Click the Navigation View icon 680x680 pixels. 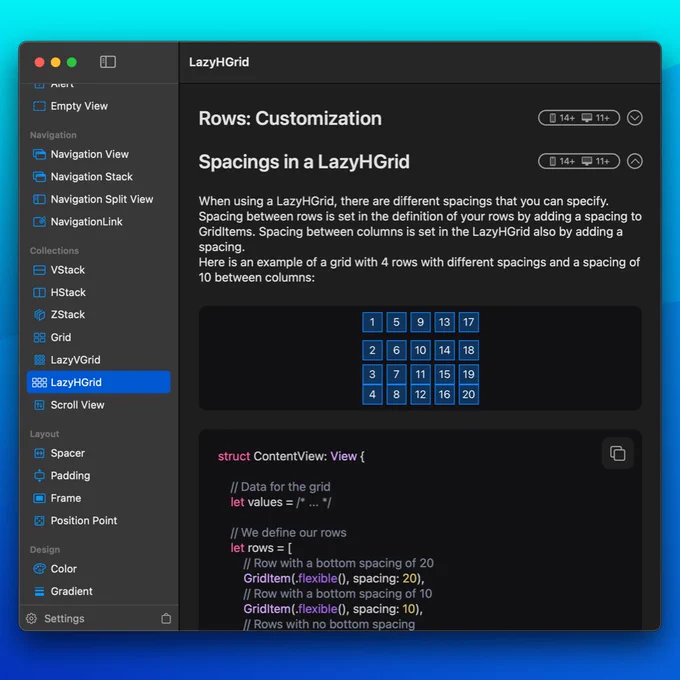(x=39, y=154)
